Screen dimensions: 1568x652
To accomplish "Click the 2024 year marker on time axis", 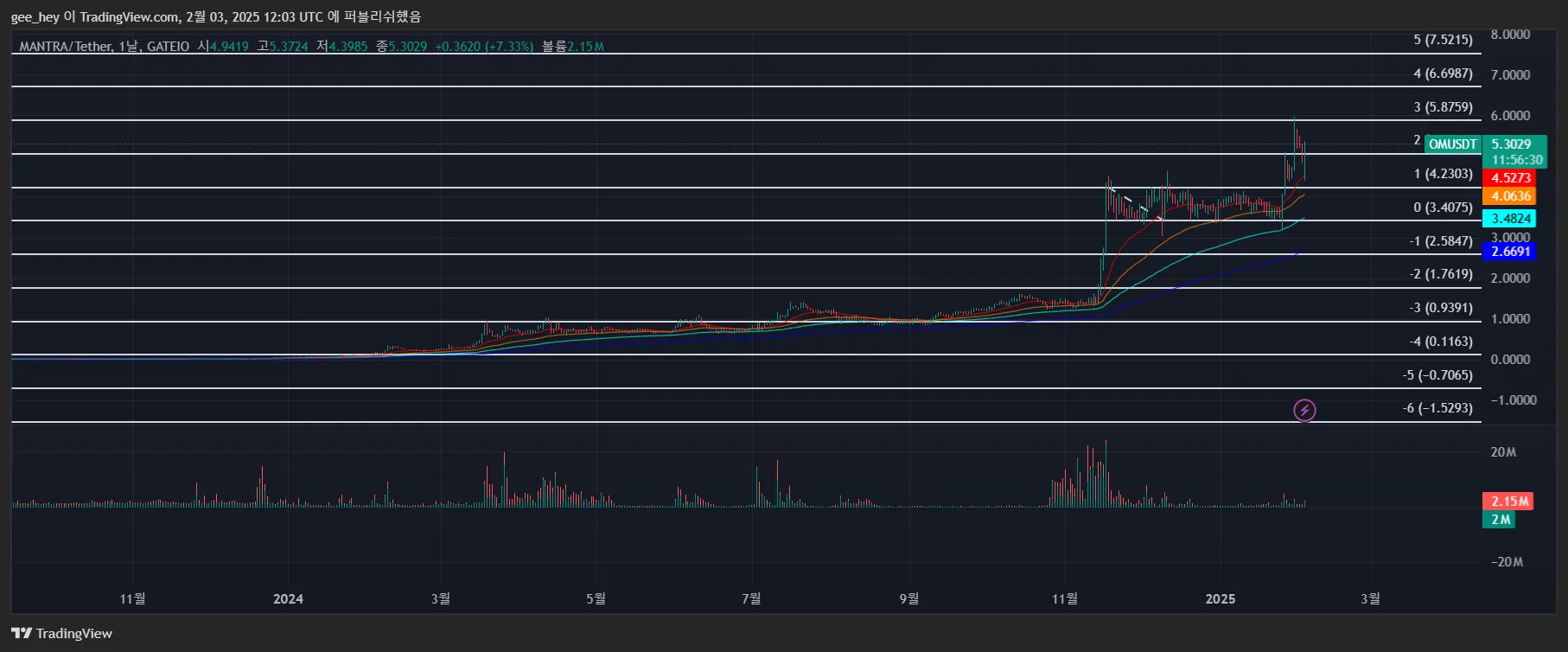I will click(x=288, y=599).
